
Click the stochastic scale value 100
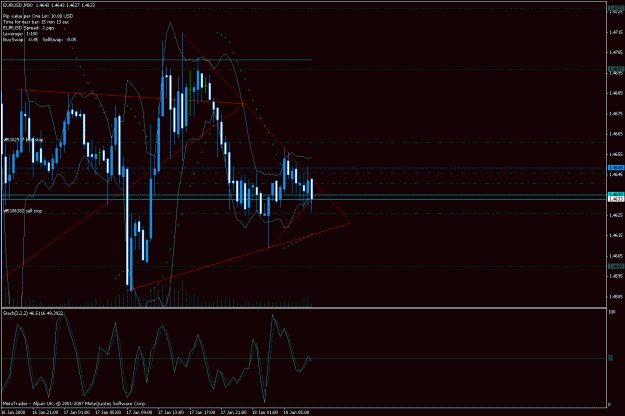(x=612, y=312)
